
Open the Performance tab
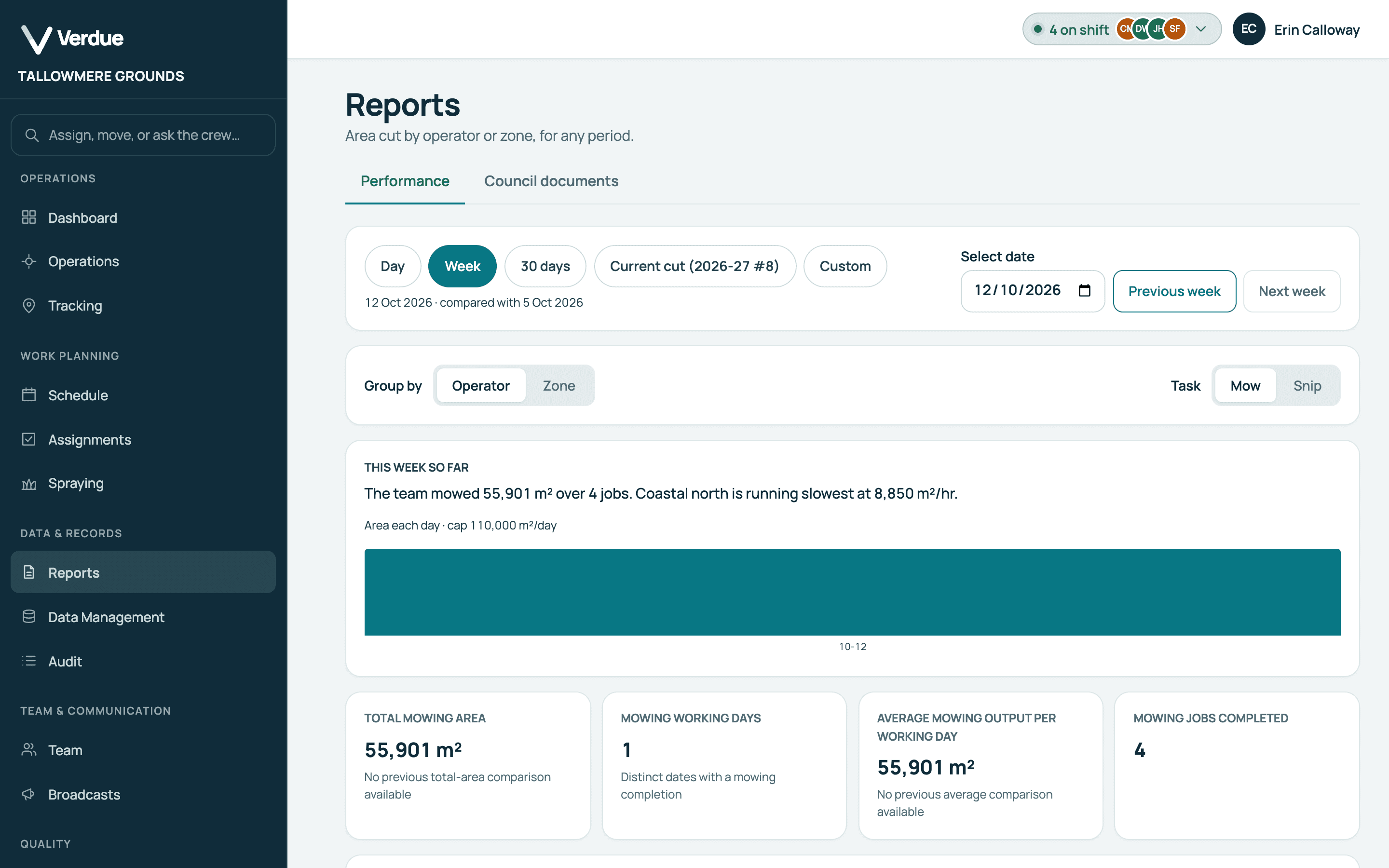[x=405, y=181]
